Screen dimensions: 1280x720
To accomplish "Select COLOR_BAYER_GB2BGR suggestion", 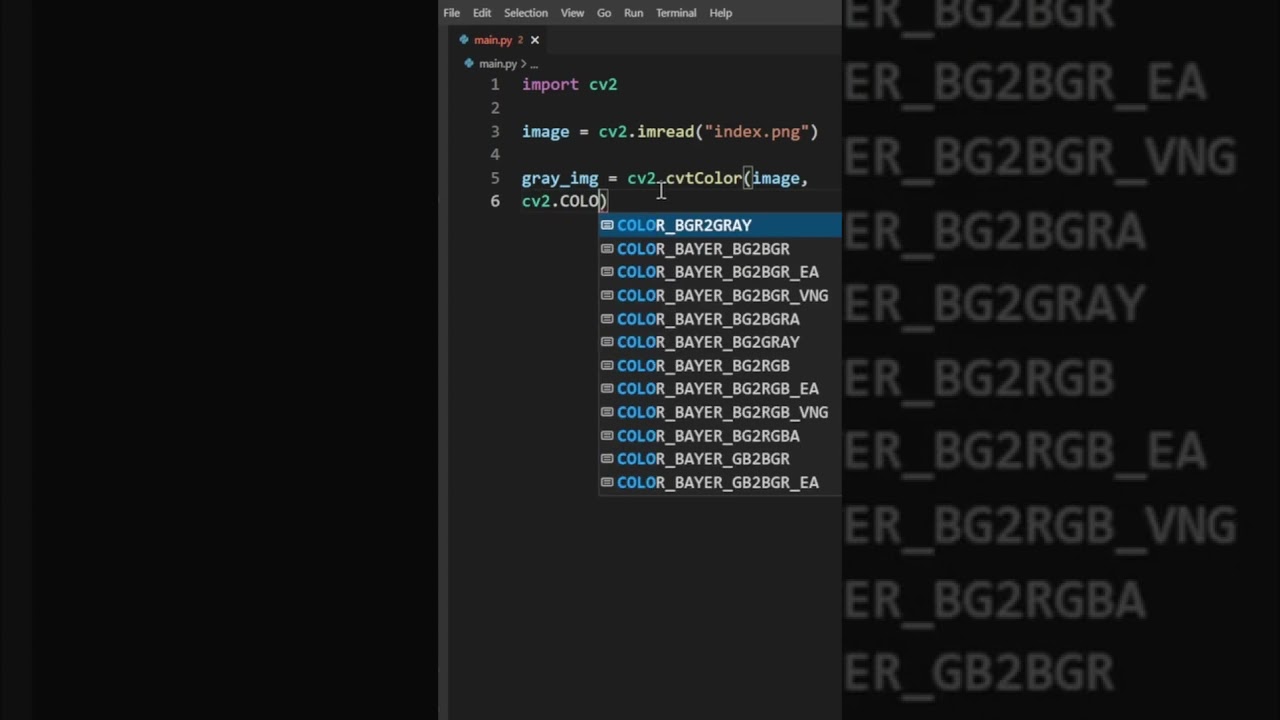I will [x=720, y=459].
